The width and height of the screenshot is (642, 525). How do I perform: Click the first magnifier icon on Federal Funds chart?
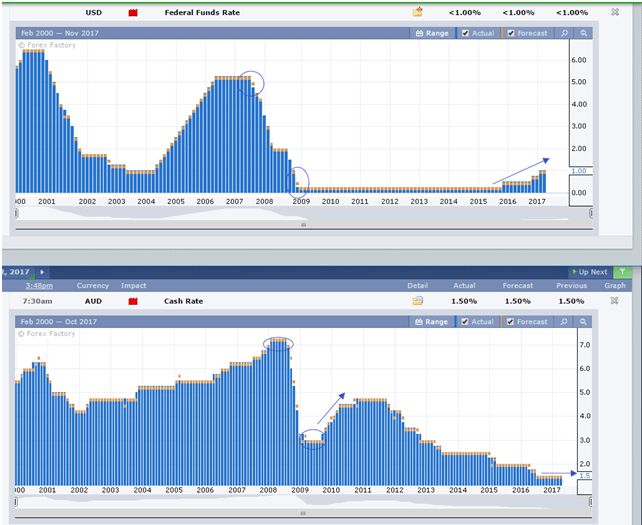tap(565, 33)
